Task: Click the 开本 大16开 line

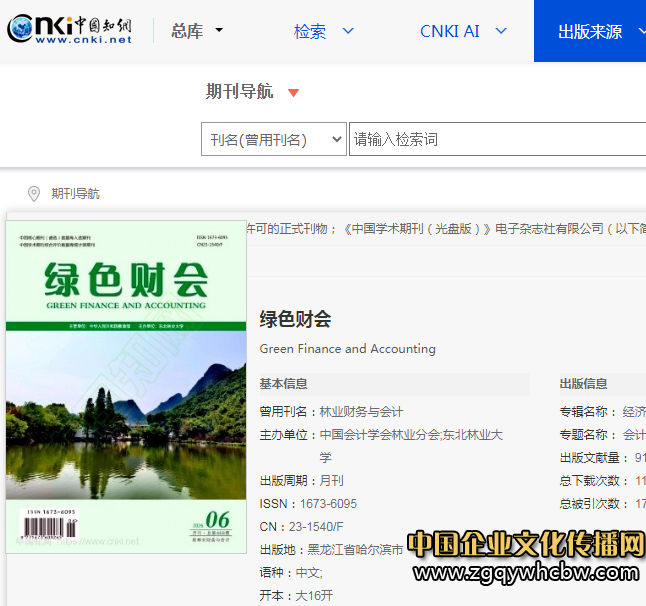Action: tap(296, 596)
